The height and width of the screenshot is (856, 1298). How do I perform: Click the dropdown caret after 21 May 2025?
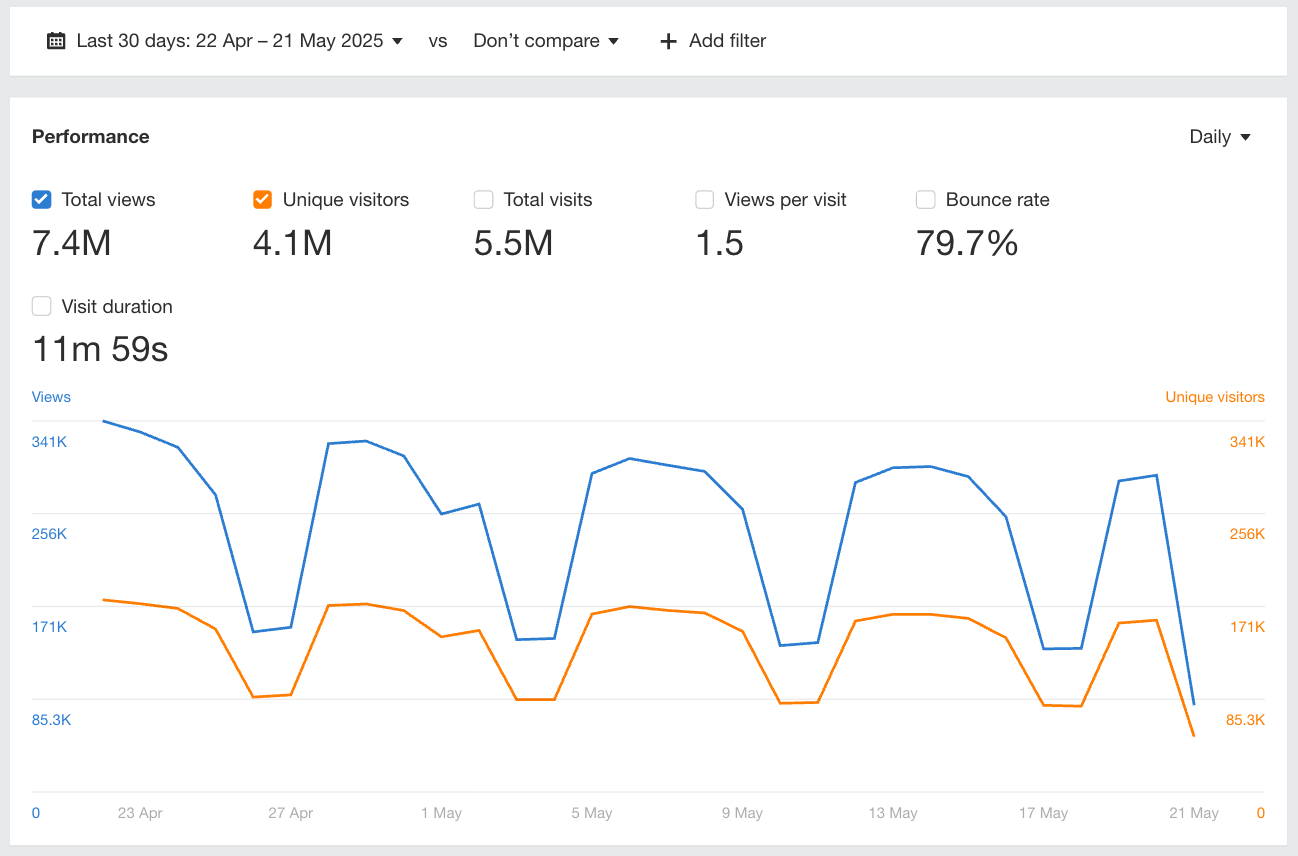[x=397, y=42]
